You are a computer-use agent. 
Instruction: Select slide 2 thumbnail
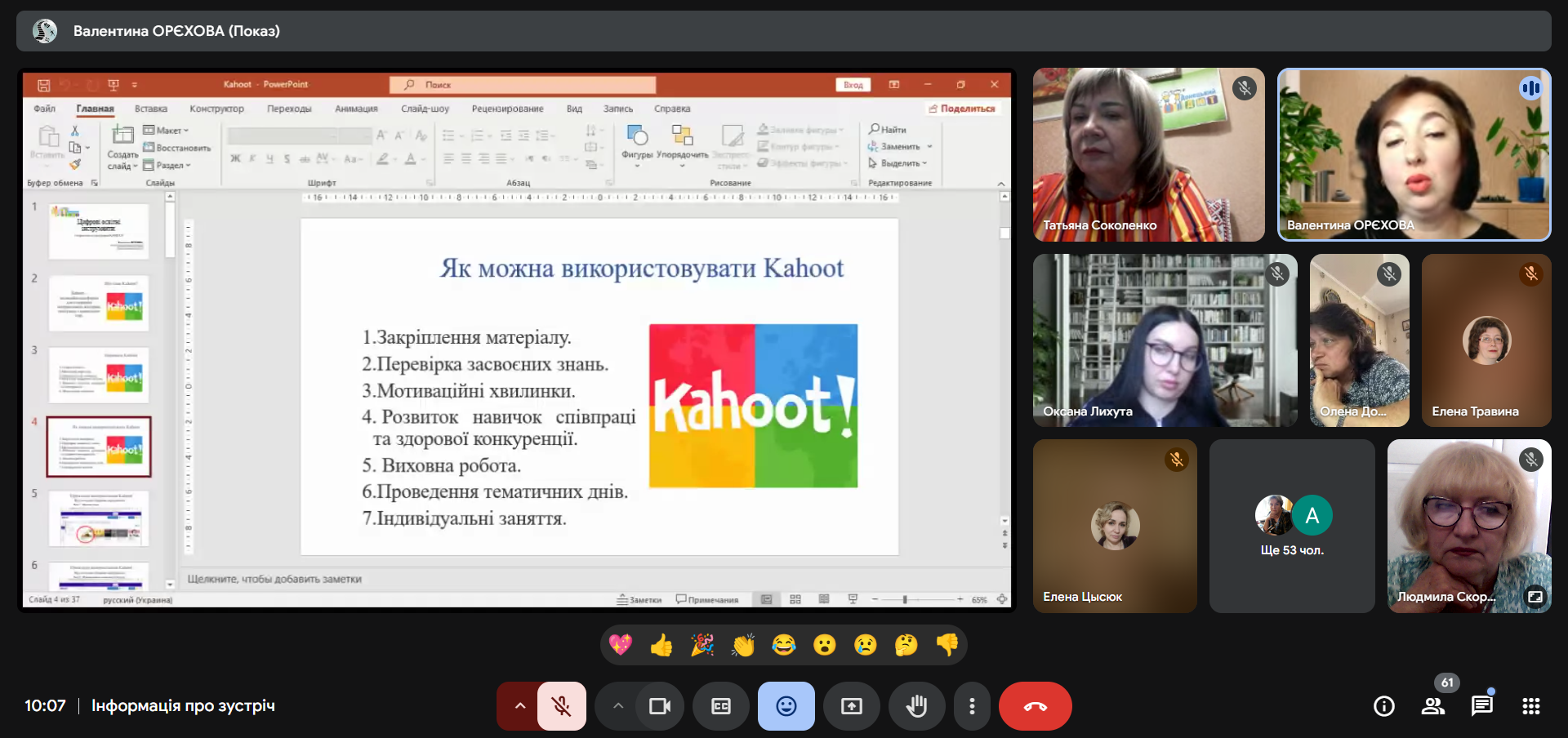(99, 304)
